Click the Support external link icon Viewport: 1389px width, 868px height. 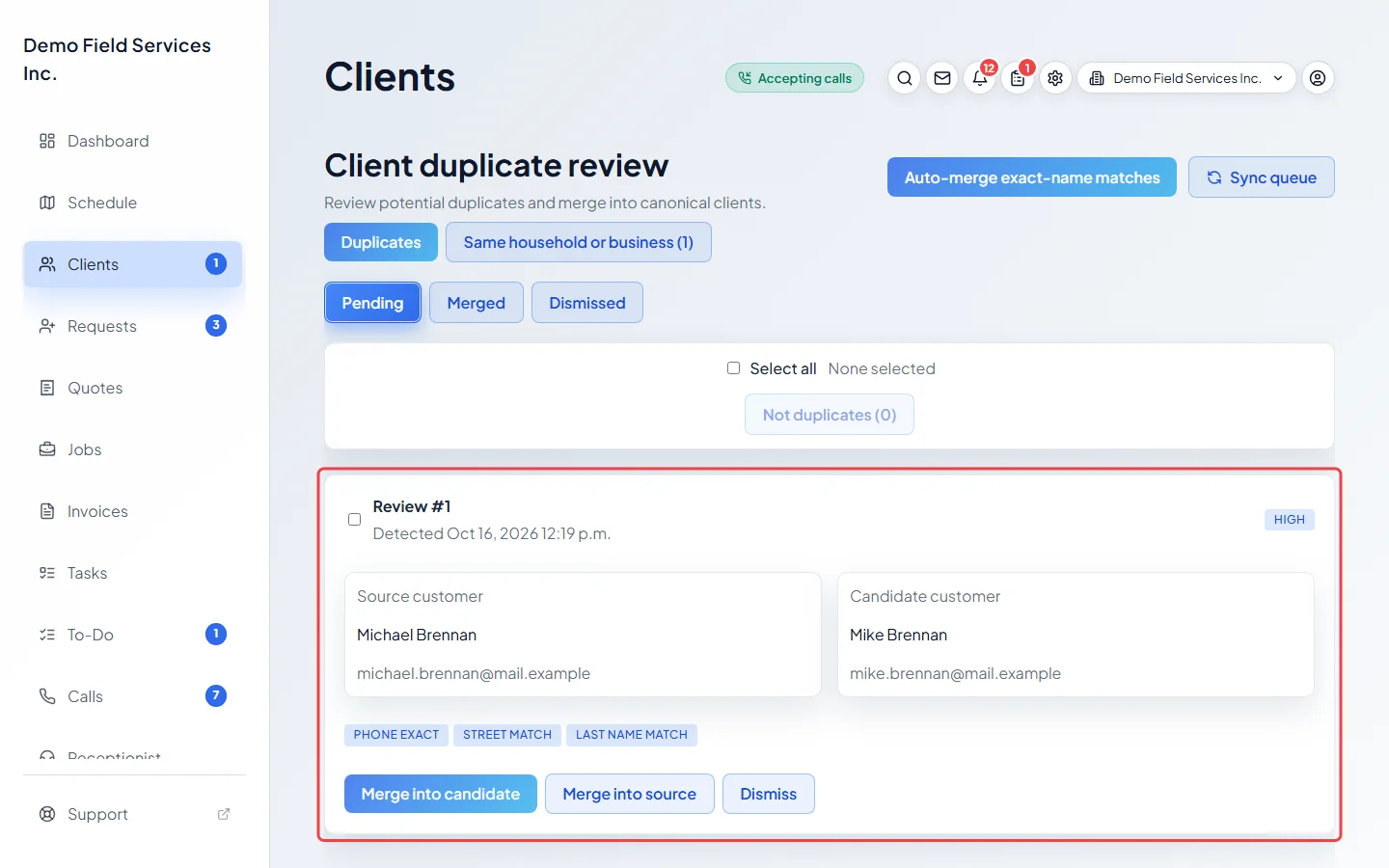tap(224, 814)
